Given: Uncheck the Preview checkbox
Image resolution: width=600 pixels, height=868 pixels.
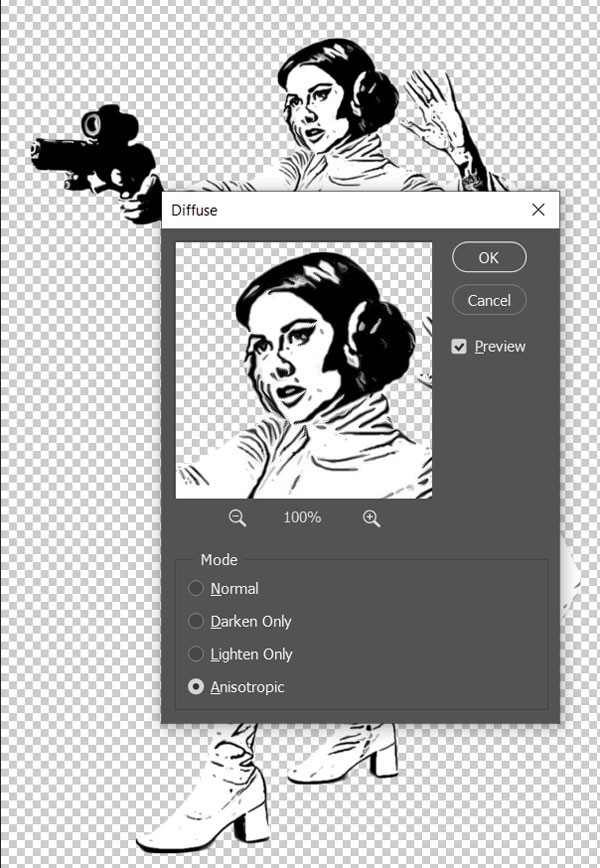Looking at the screenshot, I should coord(459,347).
